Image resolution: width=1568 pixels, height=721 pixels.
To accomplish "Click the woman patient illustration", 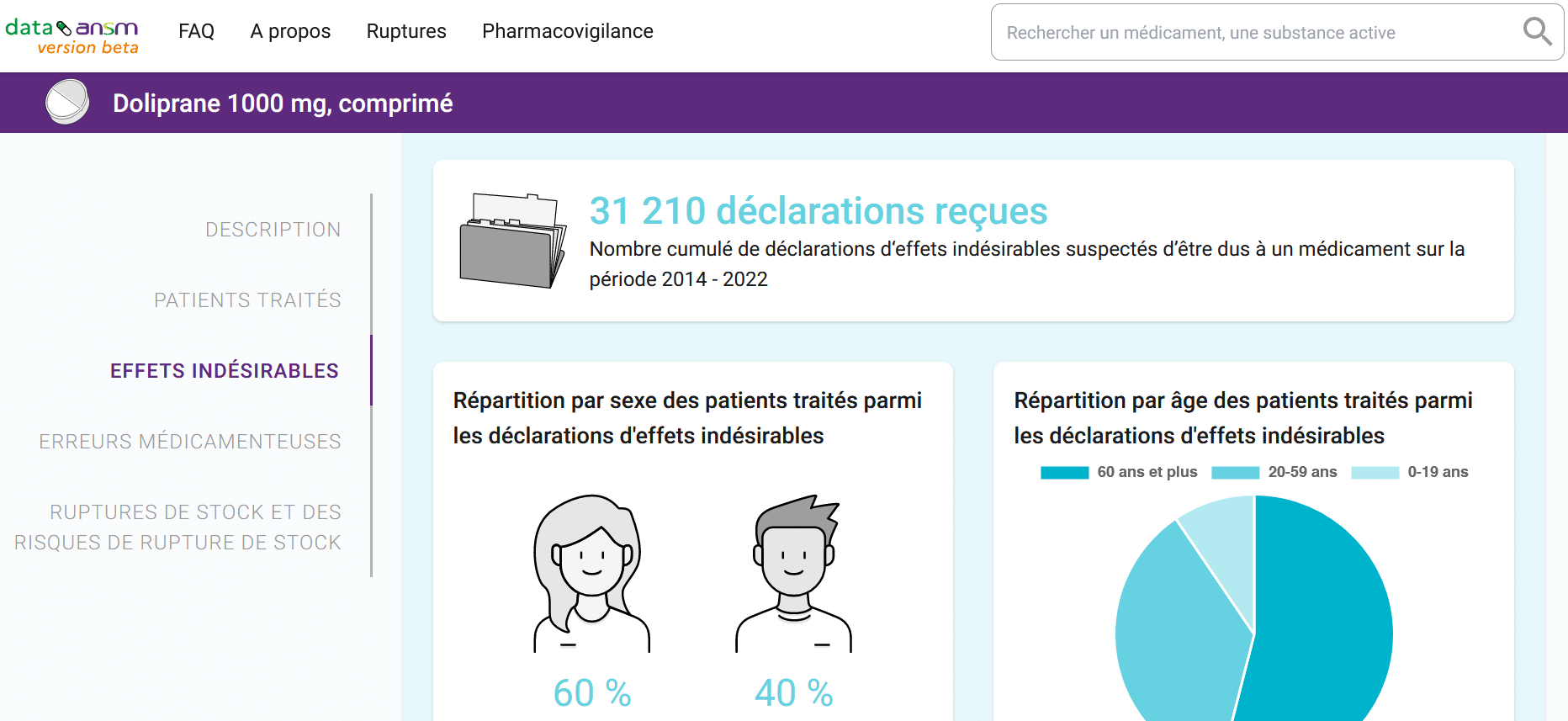I will point(591,574).
